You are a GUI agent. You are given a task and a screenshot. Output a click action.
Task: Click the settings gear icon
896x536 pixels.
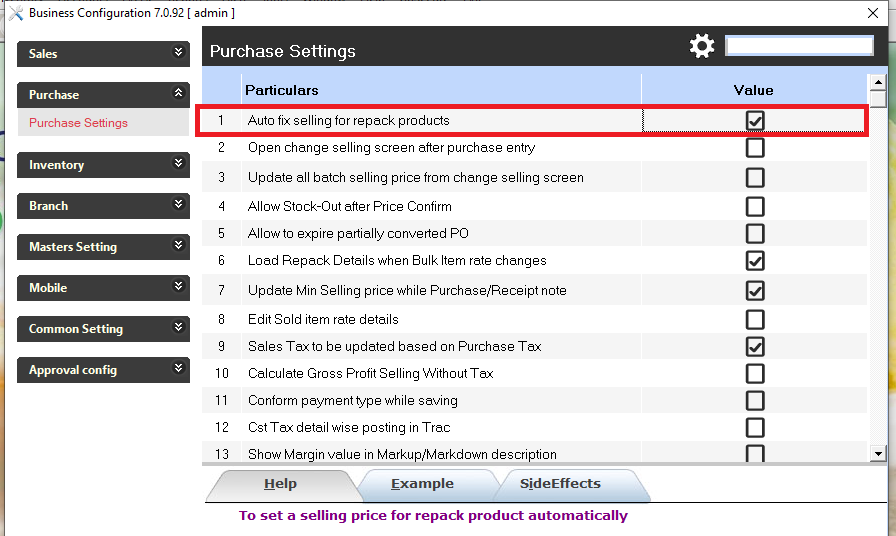click(x=703, y=46)
